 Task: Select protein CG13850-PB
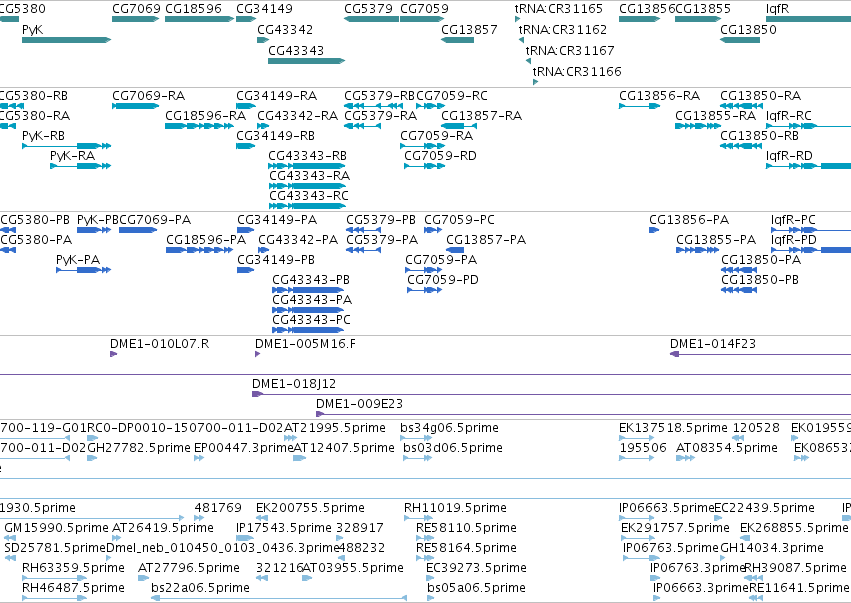[739, 290]
